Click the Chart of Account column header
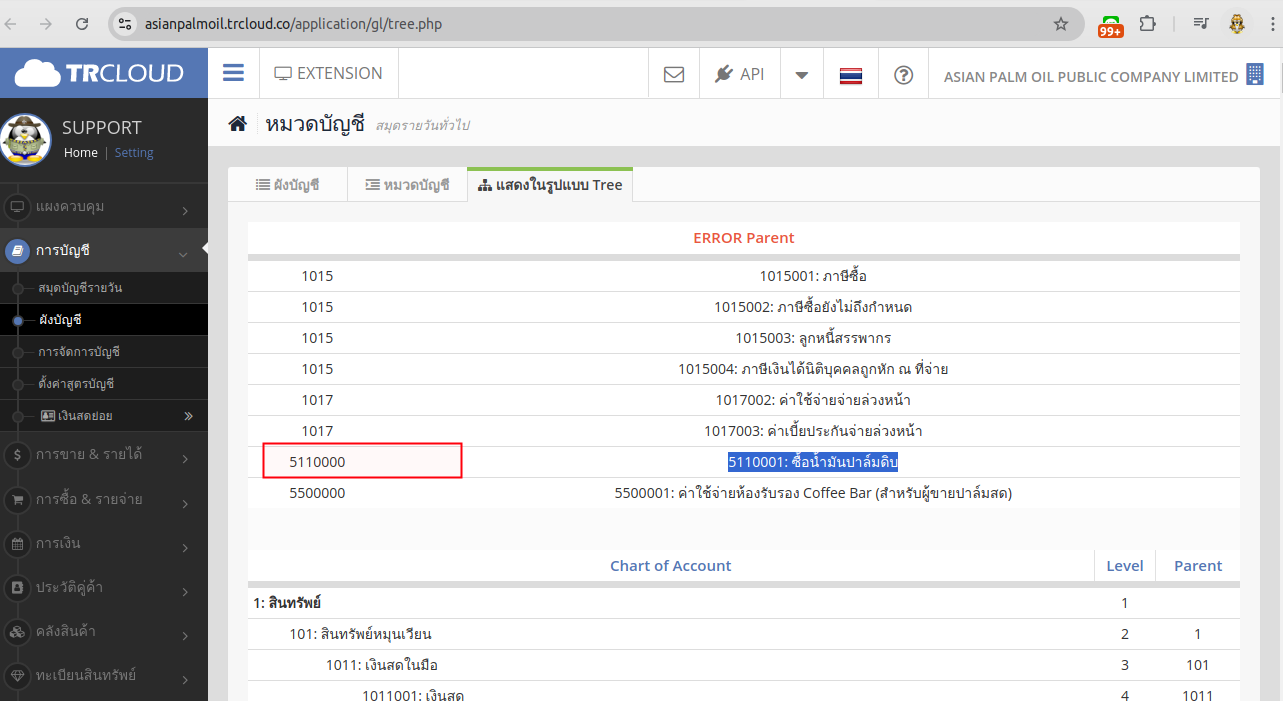The image size is (1283, 701). point(671,565)
